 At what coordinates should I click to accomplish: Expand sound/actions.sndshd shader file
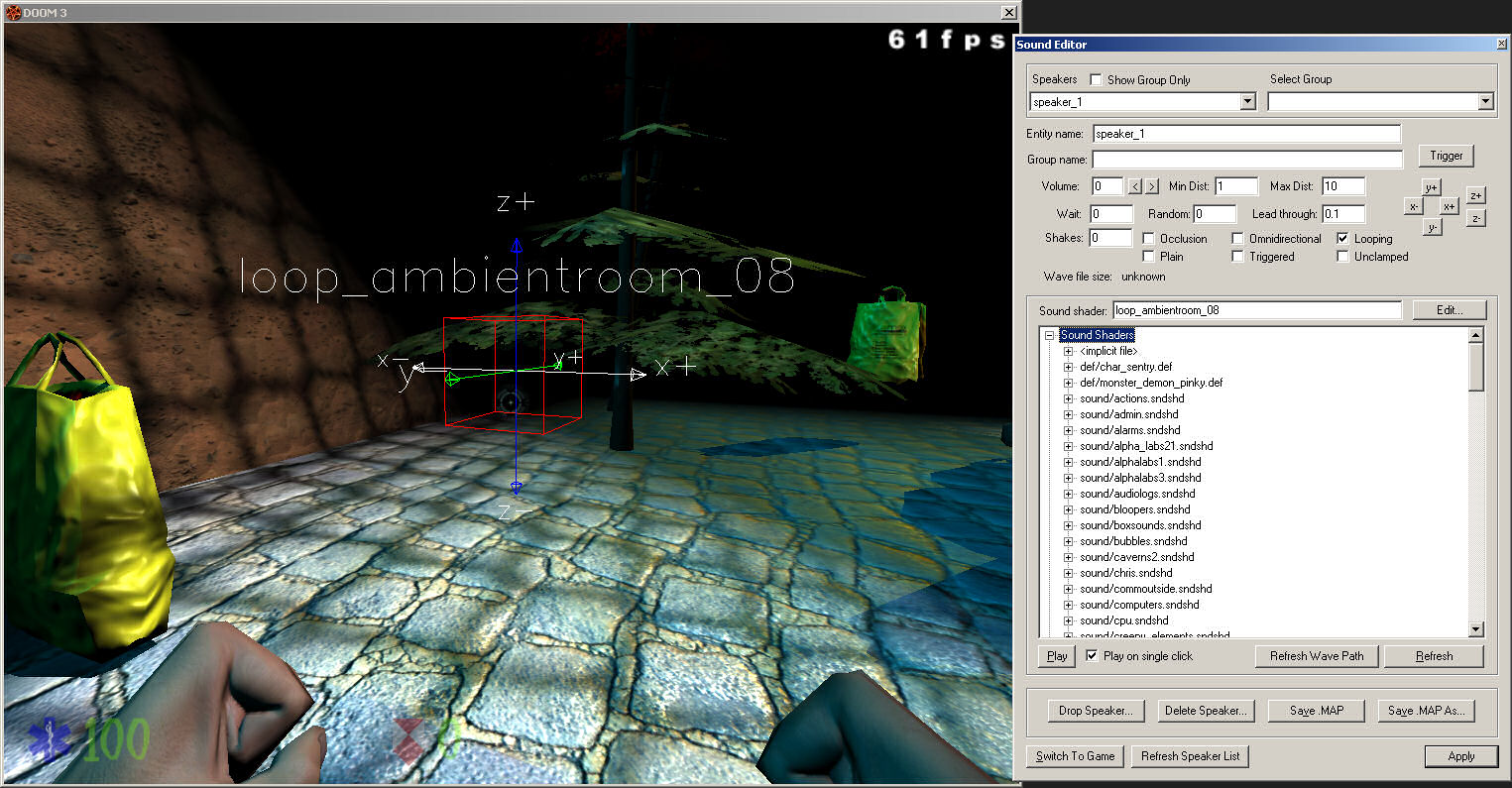[x=1069, y=398]
